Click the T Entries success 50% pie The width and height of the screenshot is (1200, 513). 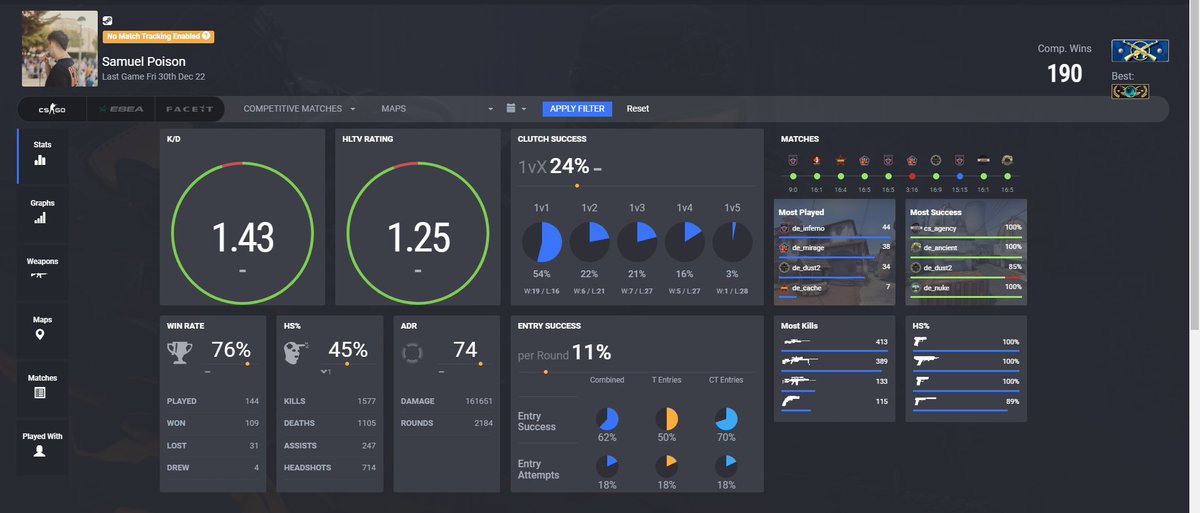pos(667,419)
